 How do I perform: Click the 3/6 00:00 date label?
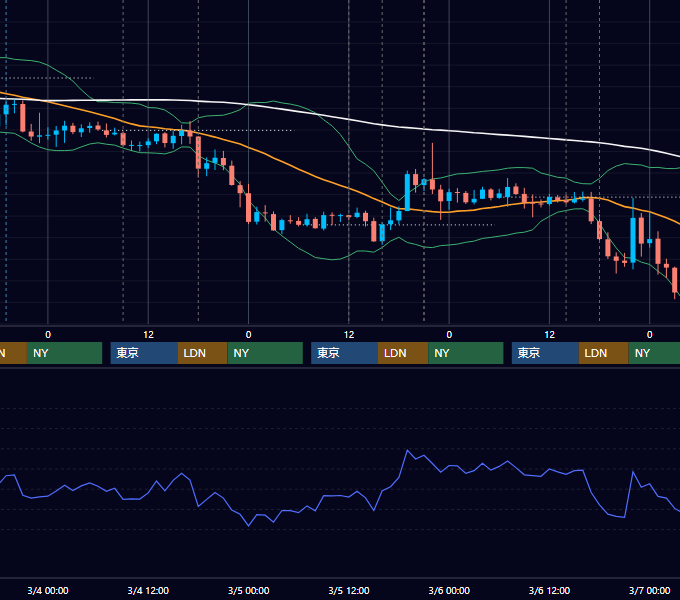(449, 590)
